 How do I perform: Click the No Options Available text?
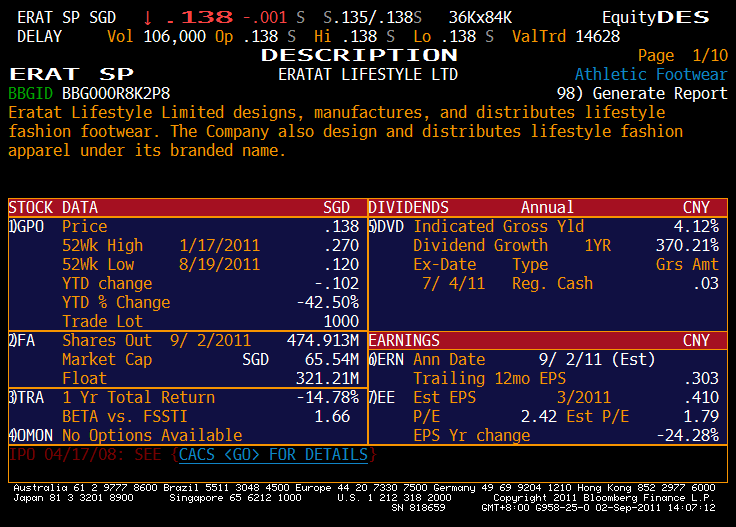(152, 435)
